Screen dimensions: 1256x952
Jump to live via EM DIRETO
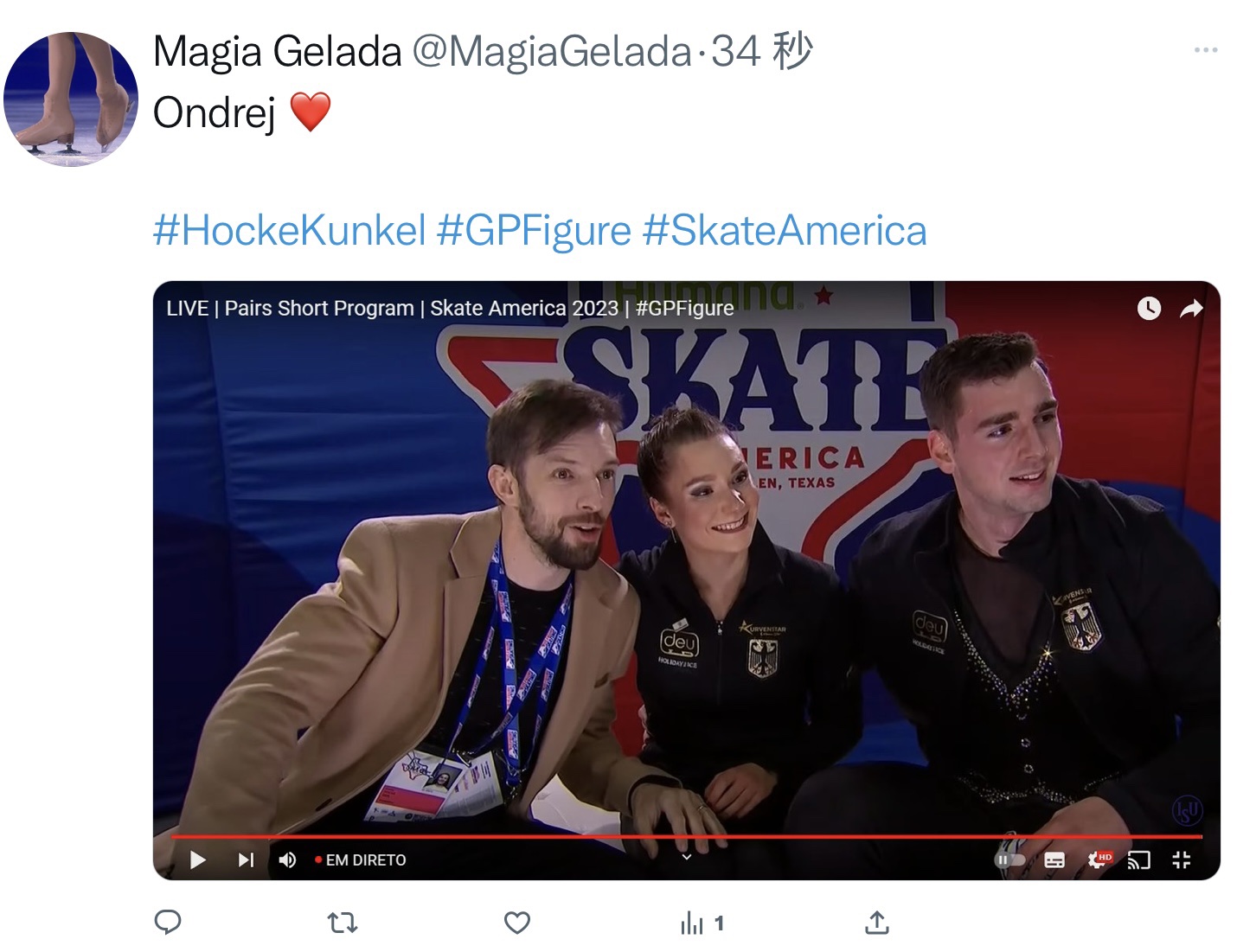[x=361, y=860]
